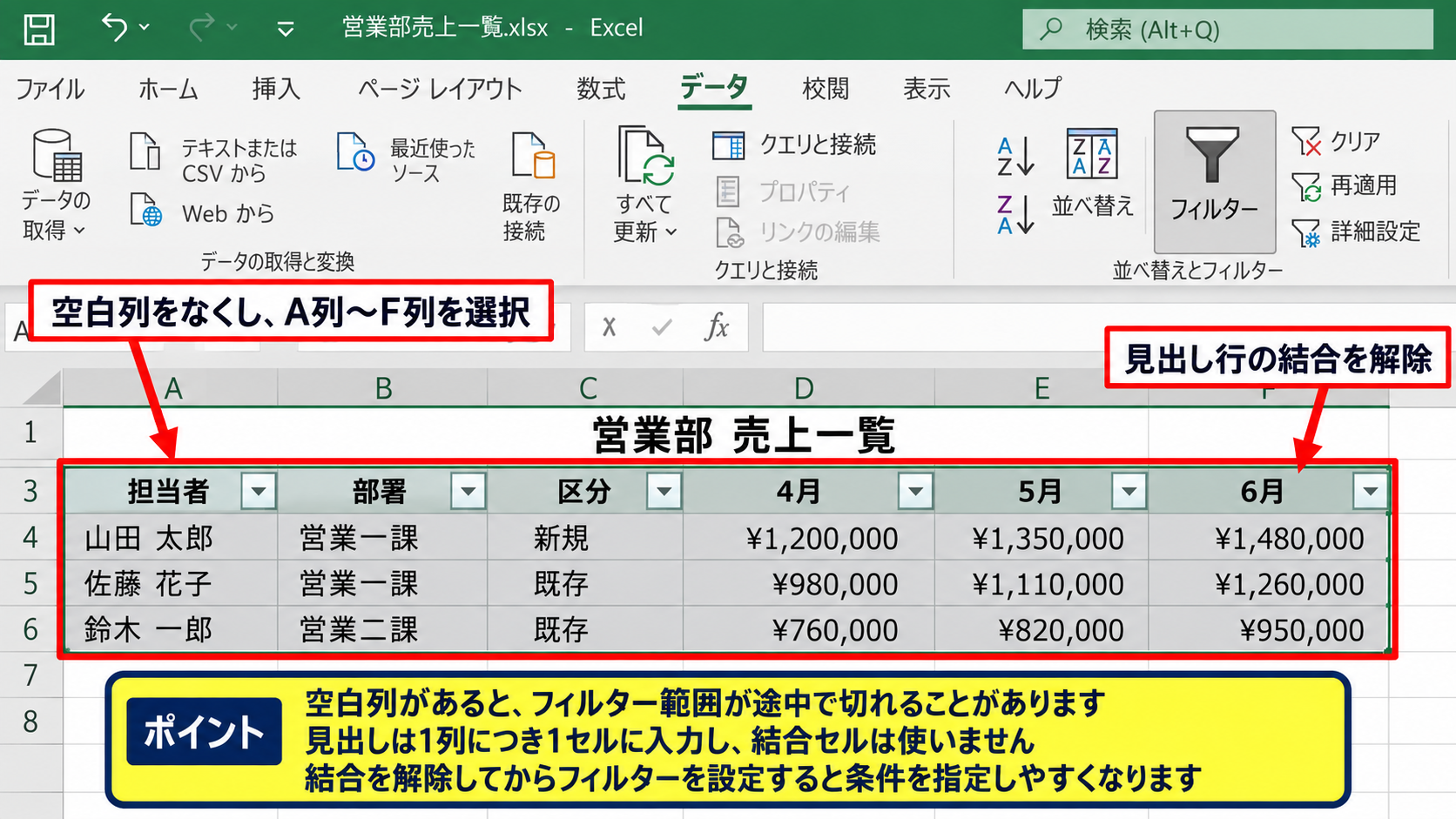This screenshot has height=819, width=1456.
Task: Undo the last action
Action: (115, 28)
